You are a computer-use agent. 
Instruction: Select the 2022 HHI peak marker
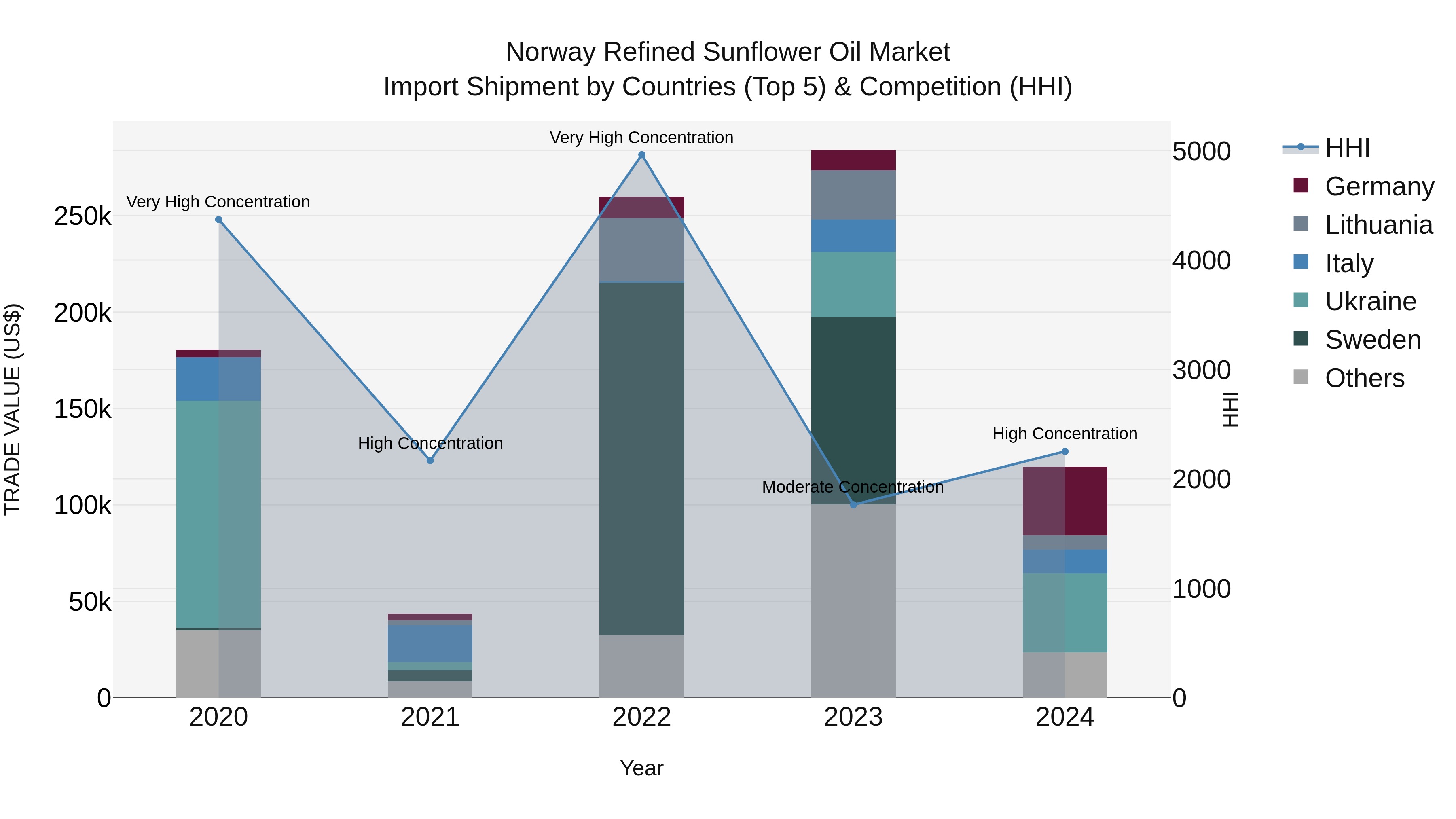point(641,155)
